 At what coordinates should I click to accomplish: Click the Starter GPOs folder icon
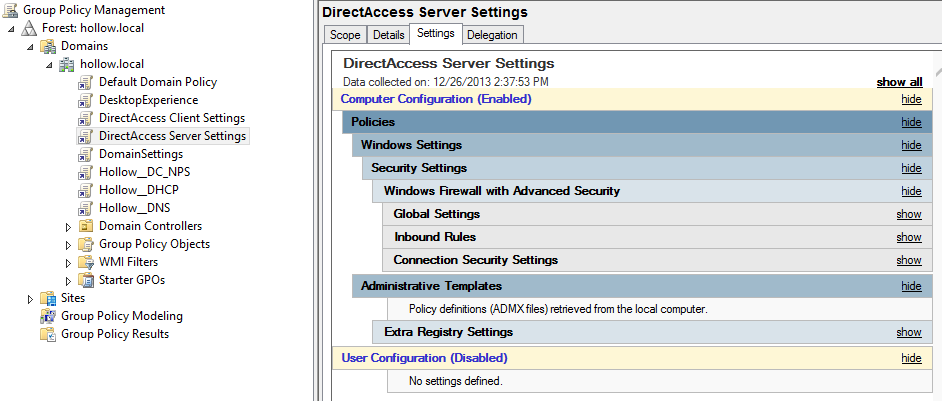click(x=87, y=280)
